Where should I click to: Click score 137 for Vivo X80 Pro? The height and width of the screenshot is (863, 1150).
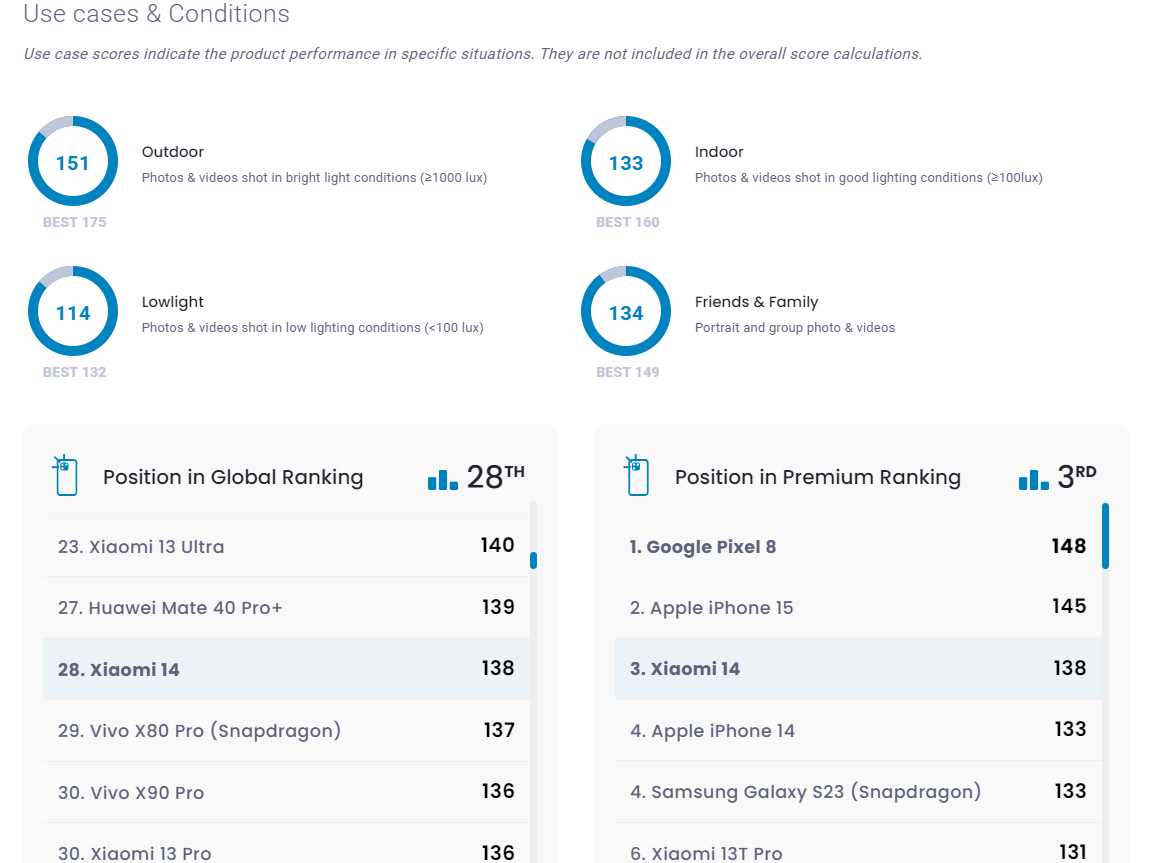[x=499, y=730]
